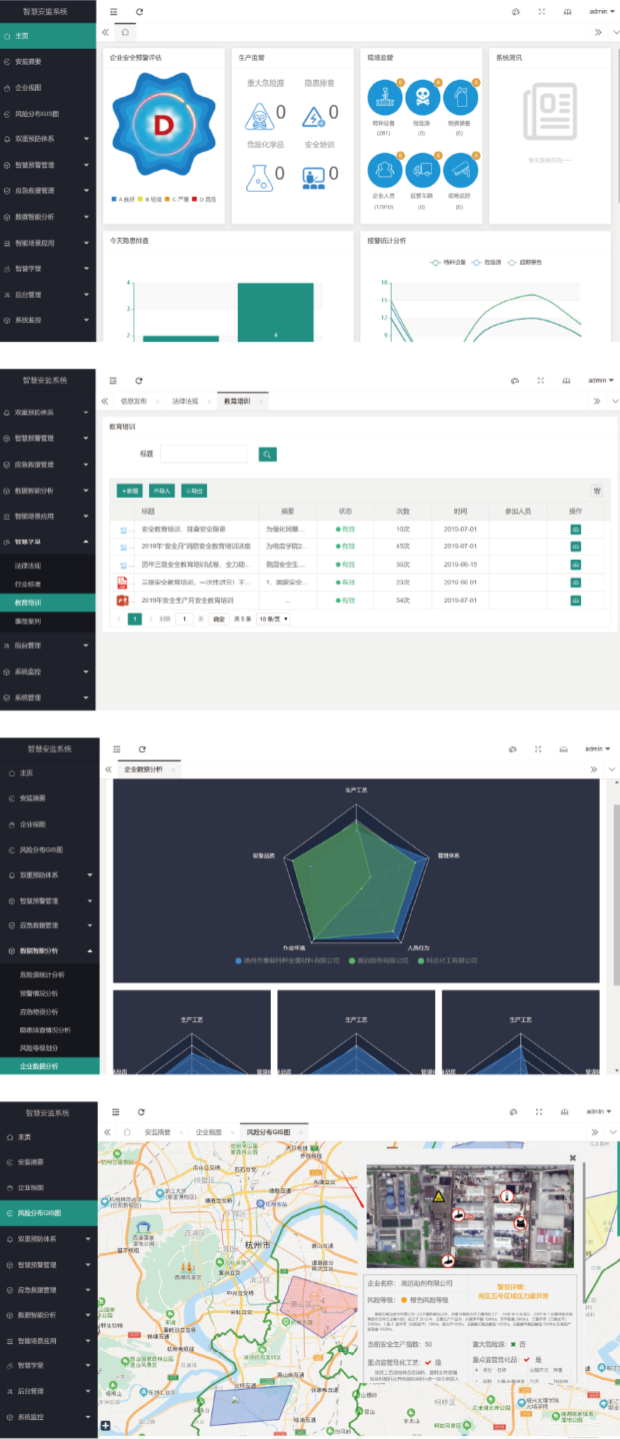Click the 特种设备 icon in 现场监管
Viewport: 620px width, 1439px height.
click(384, 96)
